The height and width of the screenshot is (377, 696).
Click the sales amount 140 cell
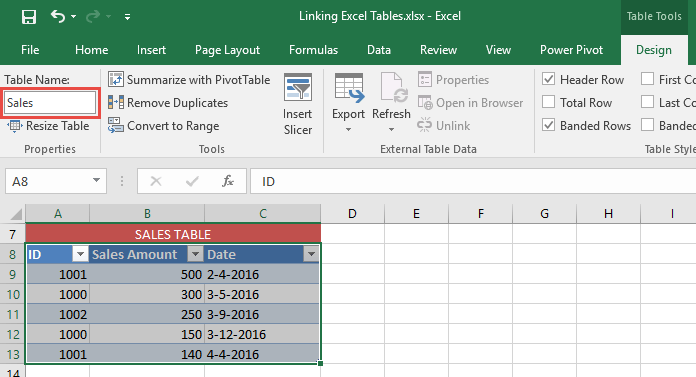point(147,354)
